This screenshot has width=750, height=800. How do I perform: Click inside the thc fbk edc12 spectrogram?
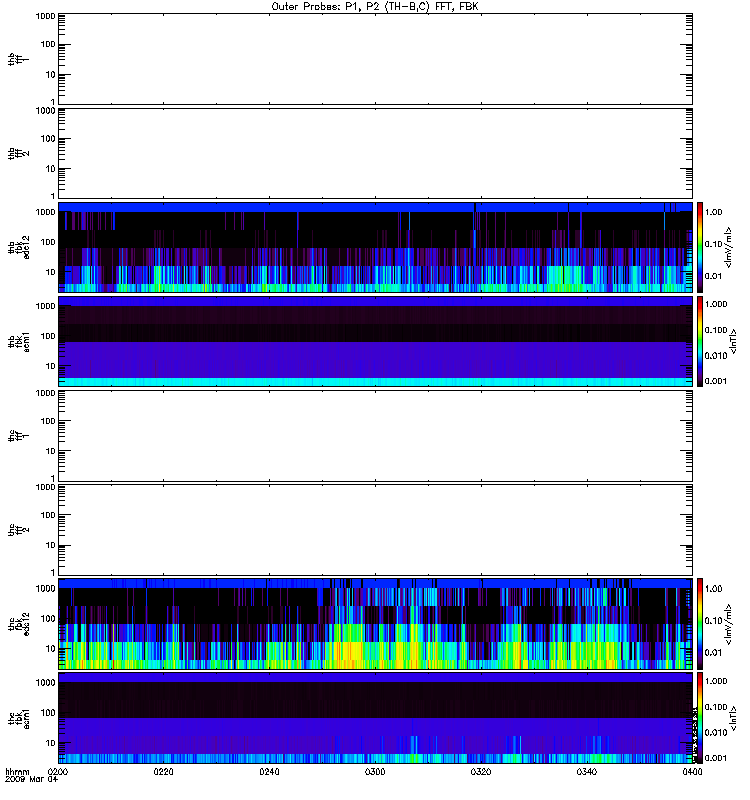coord(375,624)
